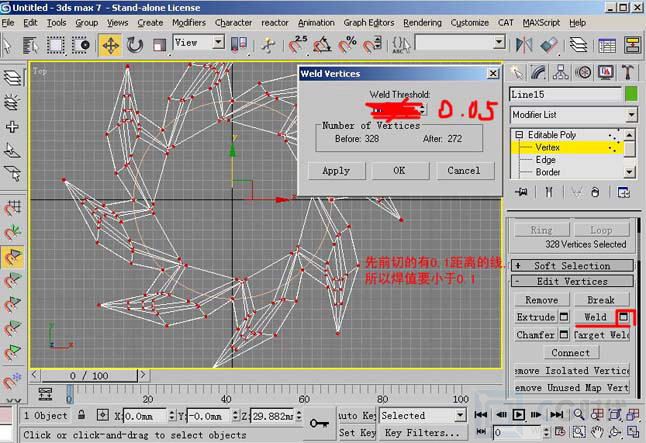
Task: Click the Select Object arrow tool
Action: click(x=7, y=45)
